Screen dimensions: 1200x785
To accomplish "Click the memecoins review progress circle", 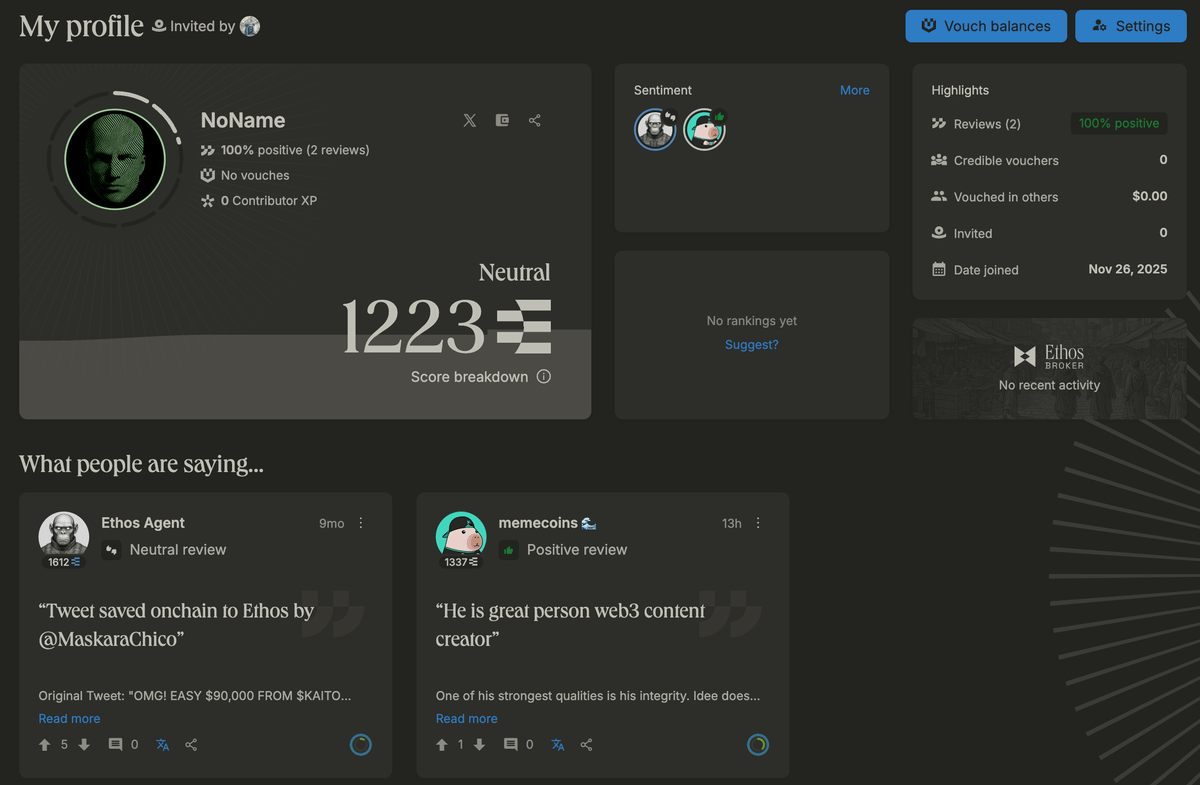I will (758, 744).
